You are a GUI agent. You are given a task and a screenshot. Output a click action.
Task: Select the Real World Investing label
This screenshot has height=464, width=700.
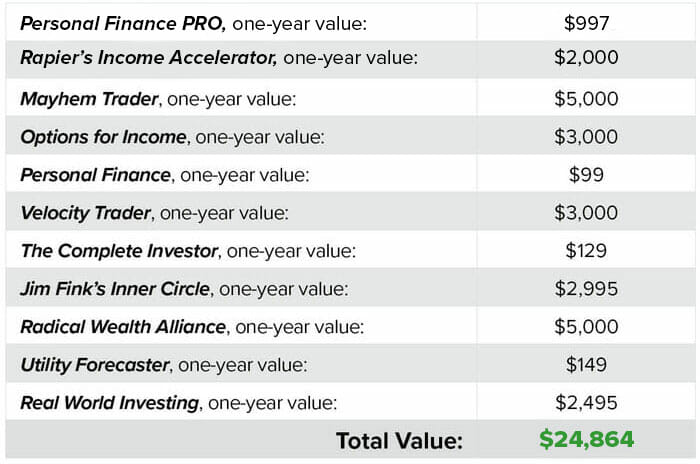click(110, 403)
